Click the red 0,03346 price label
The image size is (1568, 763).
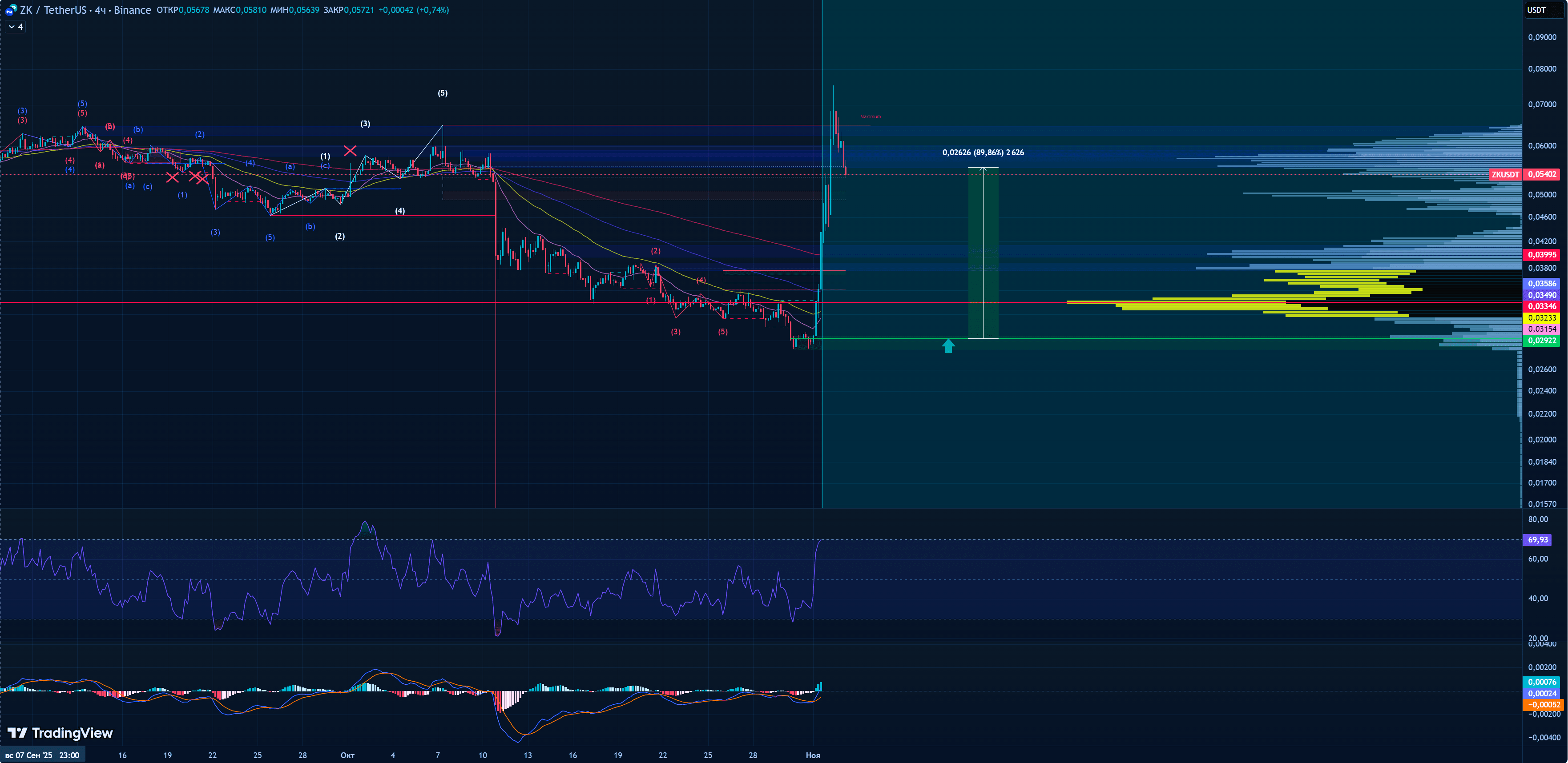[1541, 307]
